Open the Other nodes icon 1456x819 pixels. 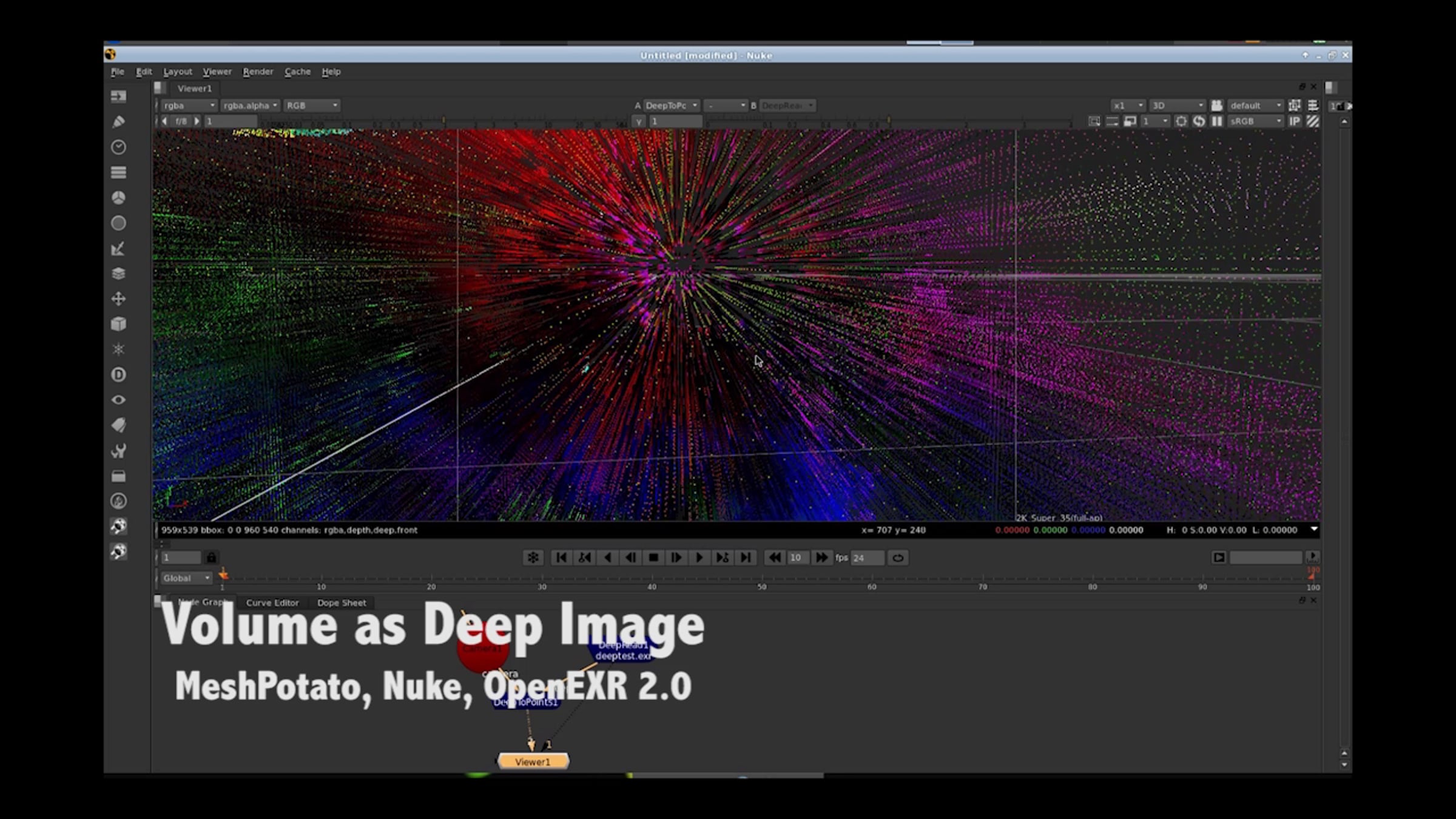point(118,476)
